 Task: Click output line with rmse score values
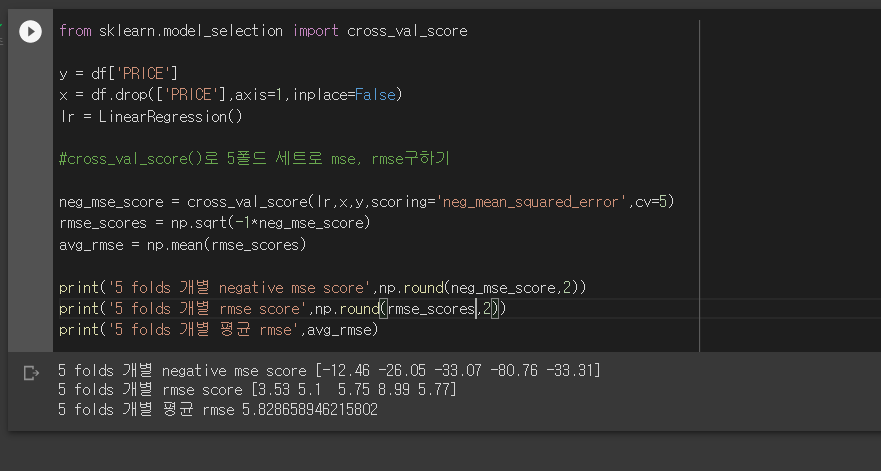pos(257,390)
